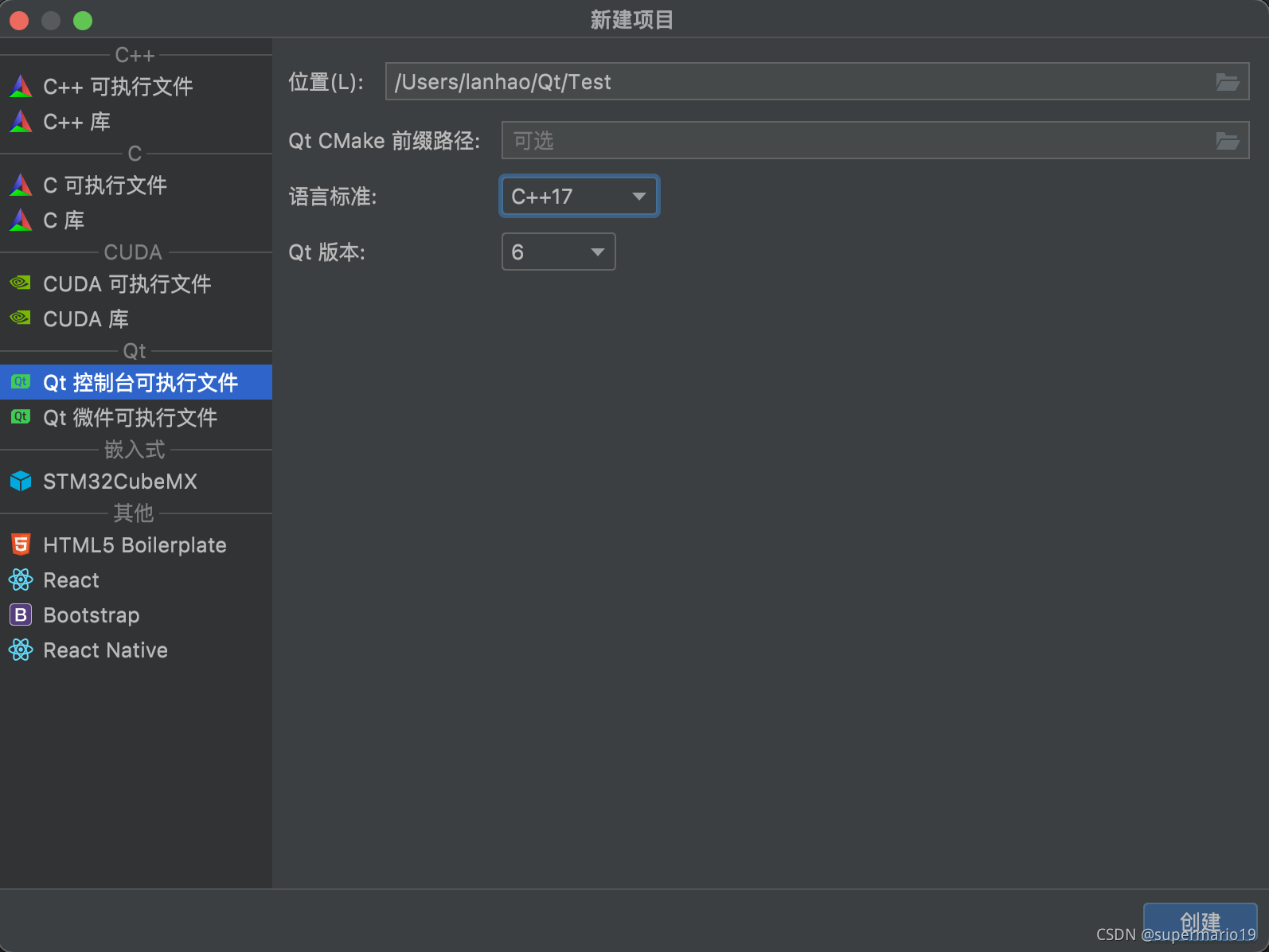Select C++ 可执行文件 project type
The height and width of the screenshot is (952, 1269).
click(x=136, y=86)
